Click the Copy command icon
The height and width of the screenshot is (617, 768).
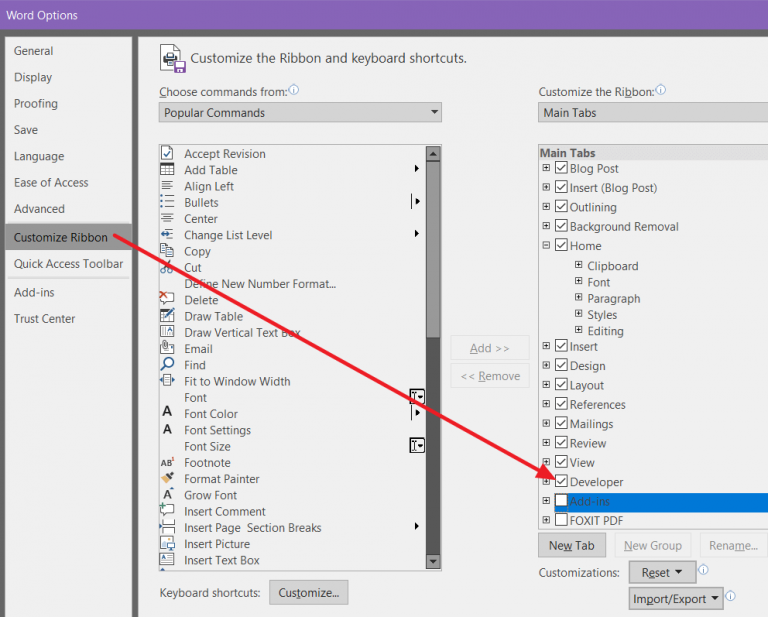[x=167, y=251]
